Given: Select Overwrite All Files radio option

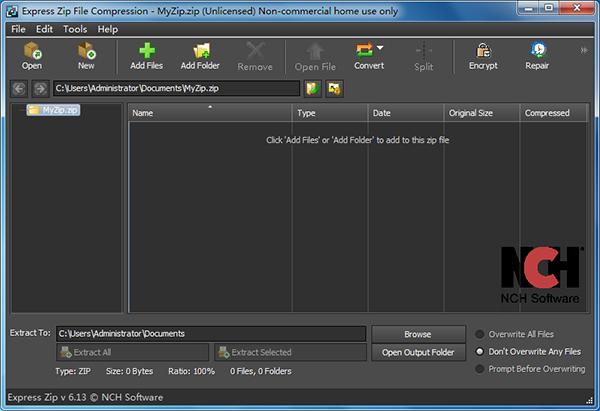Looking at the screenshot, I should (479, 334).
